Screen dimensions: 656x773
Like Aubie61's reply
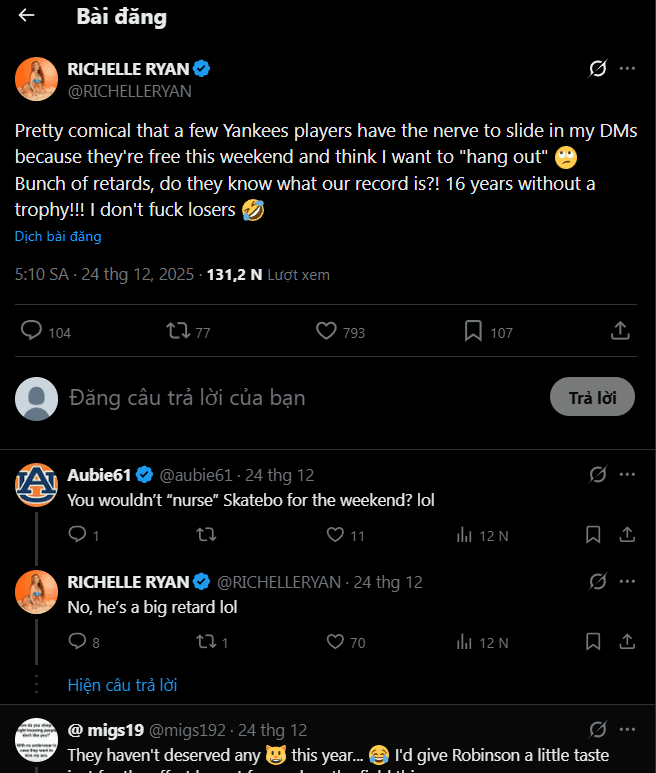[335, 535]
